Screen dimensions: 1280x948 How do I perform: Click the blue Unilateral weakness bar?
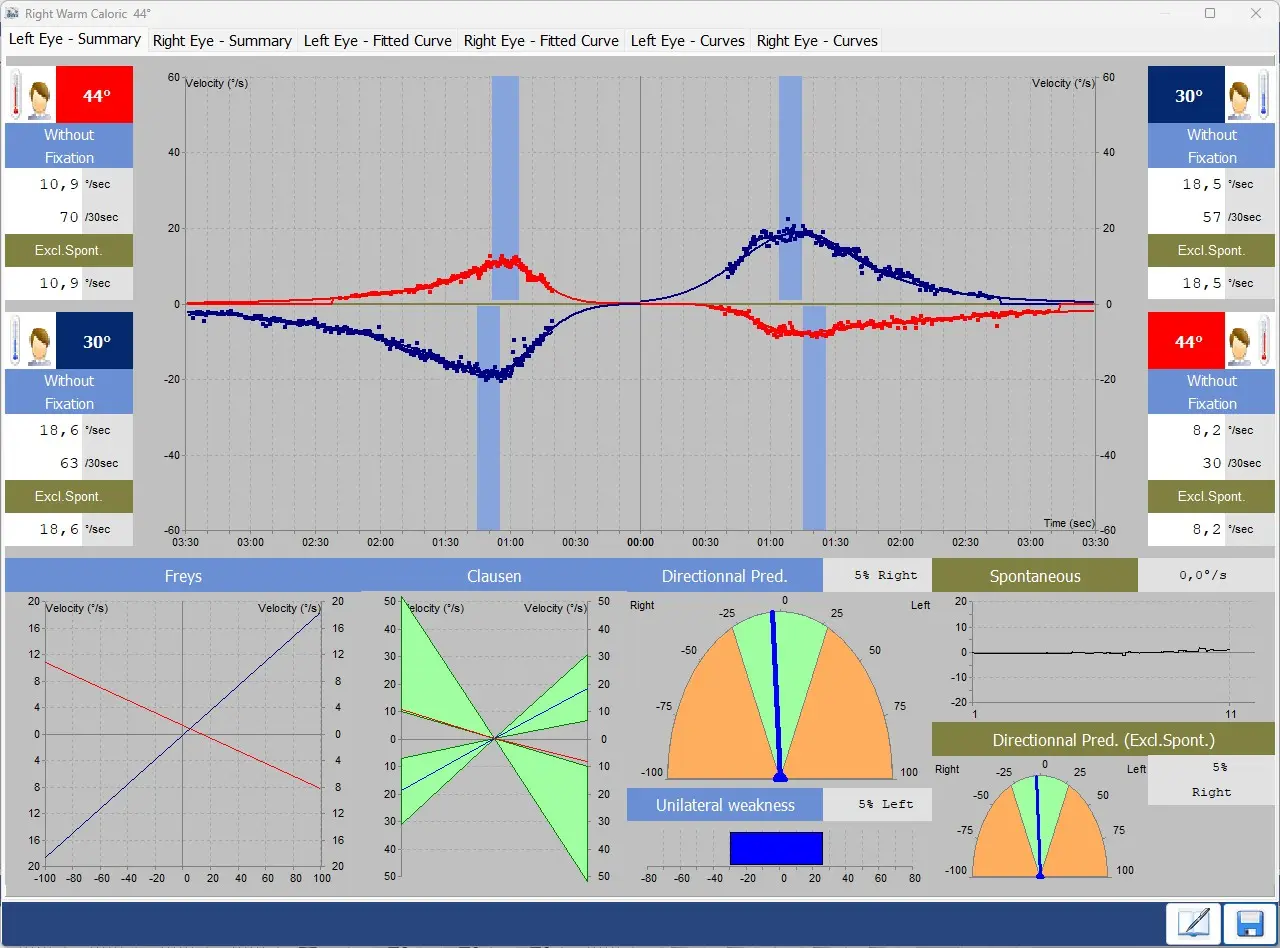tap(776, 848)
